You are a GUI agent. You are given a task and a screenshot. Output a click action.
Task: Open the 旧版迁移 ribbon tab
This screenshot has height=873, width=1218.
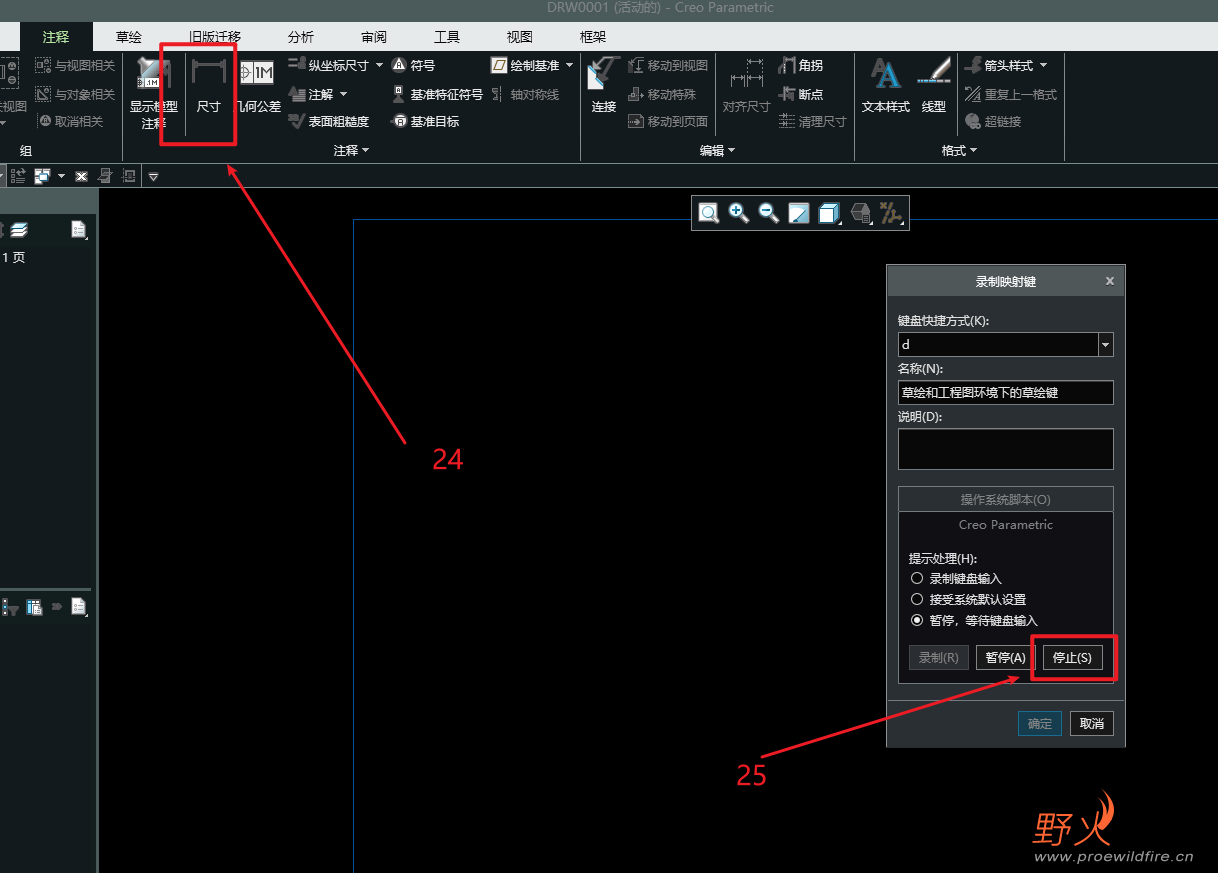tap(215, 37)
